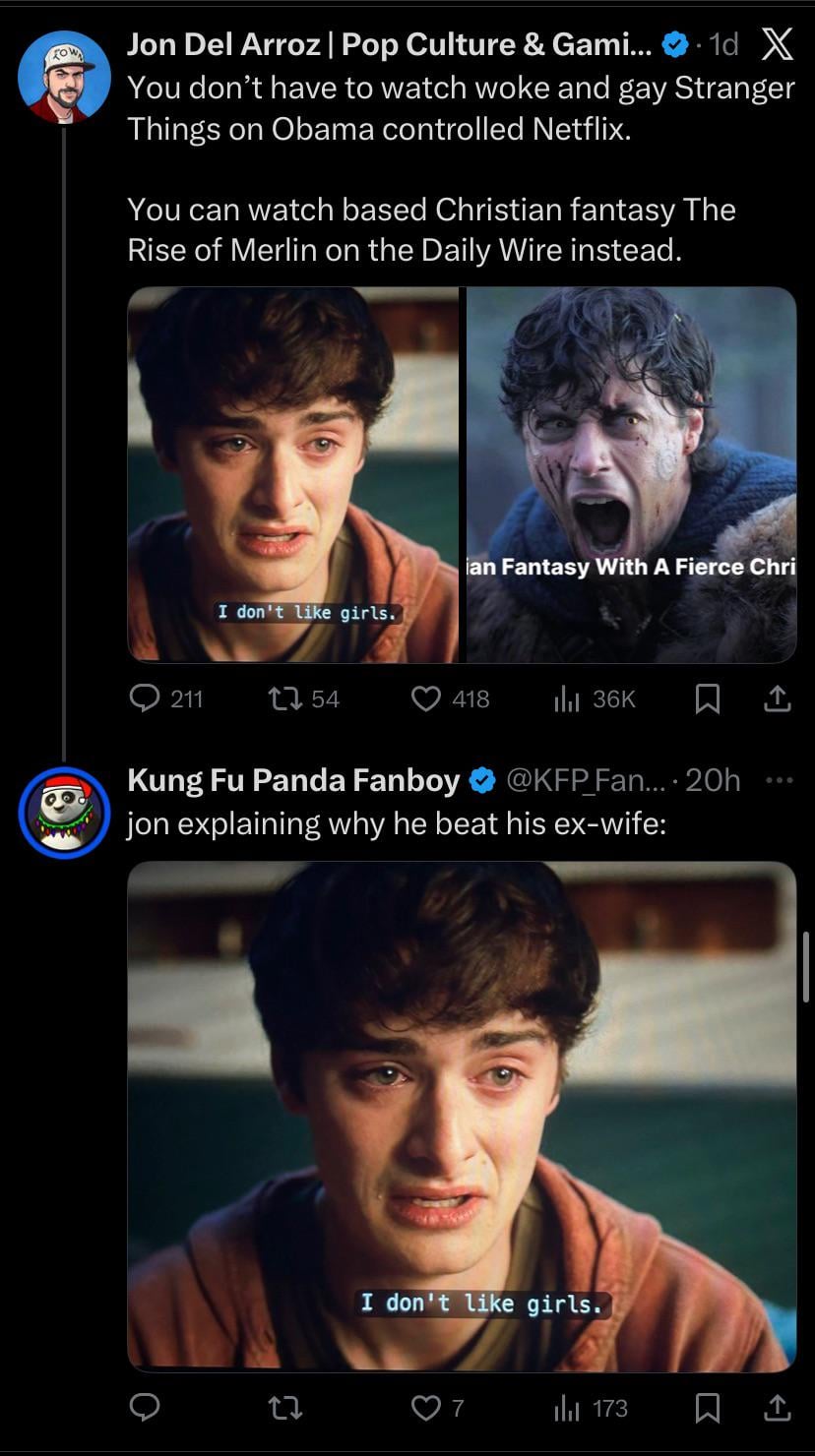Image resolution: width=815 pixels, height=1456 pixels.
Task: Share Kung Fu Panda Fanboy's reply
Action: tap(778, 1409)
